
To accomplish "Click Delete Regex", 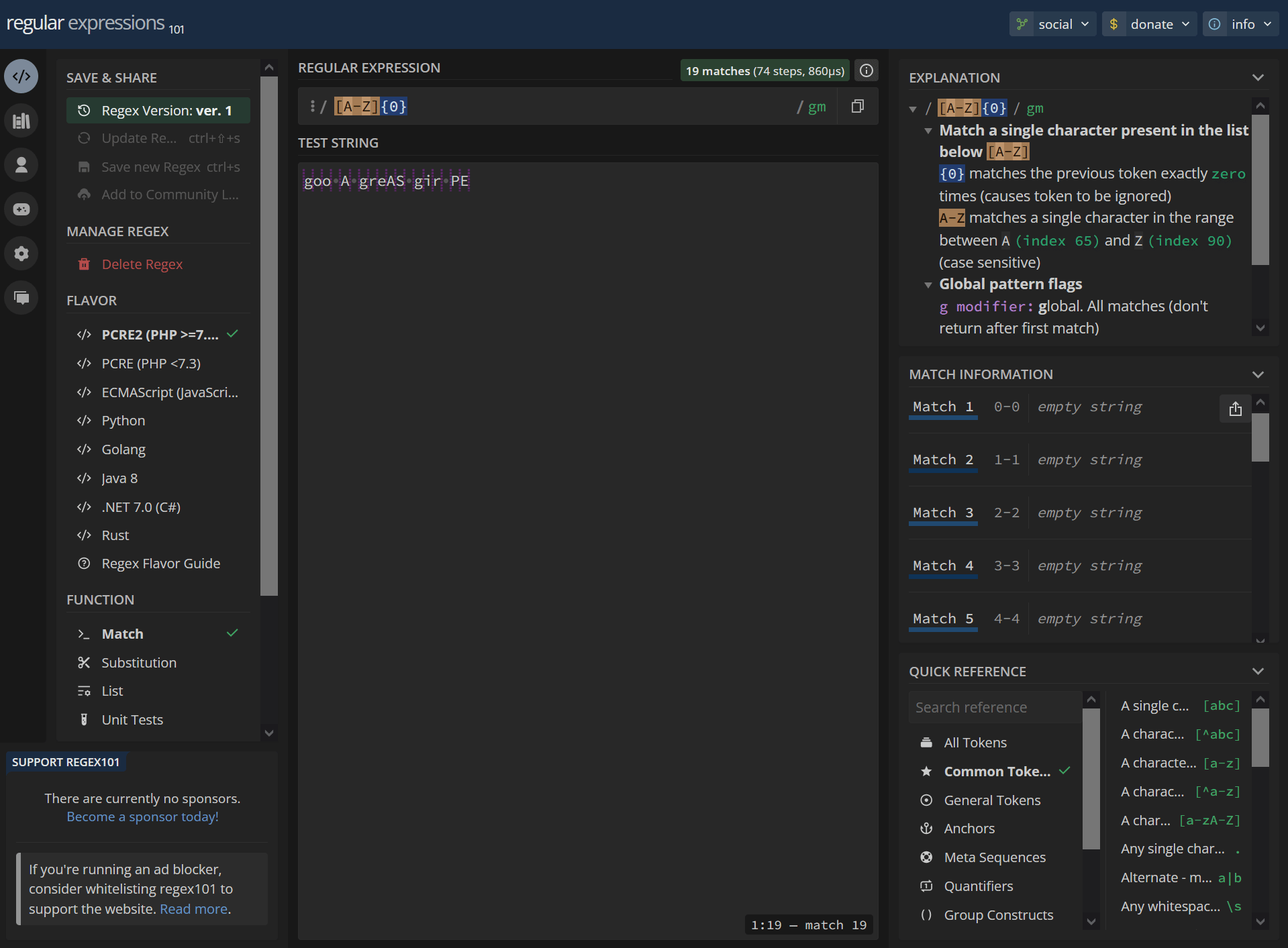I will [x=158, y=264].
